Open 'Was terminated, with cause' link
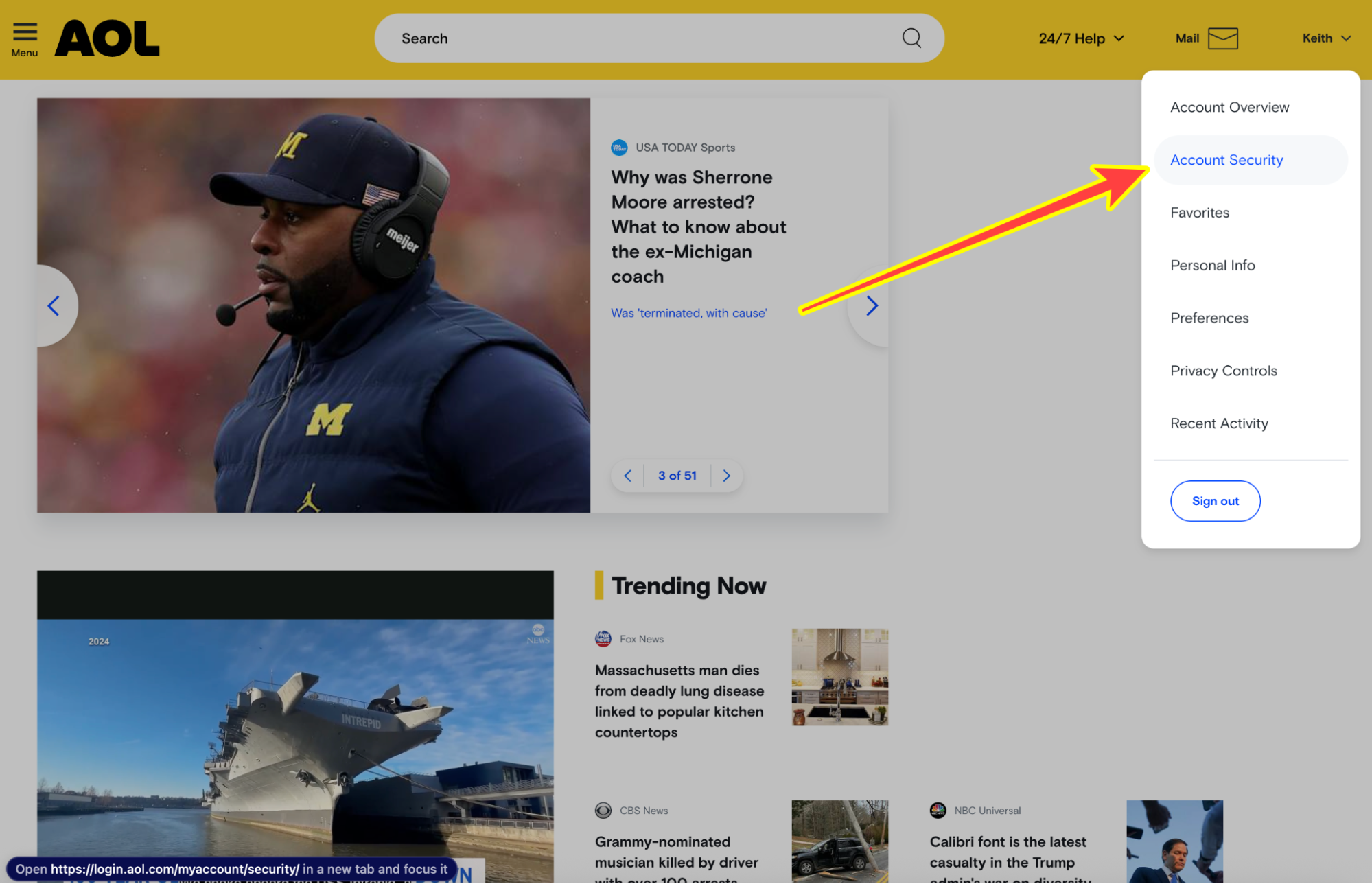Image resolution: width=1372 pixels, height=884 pixels. pos(688,313)
